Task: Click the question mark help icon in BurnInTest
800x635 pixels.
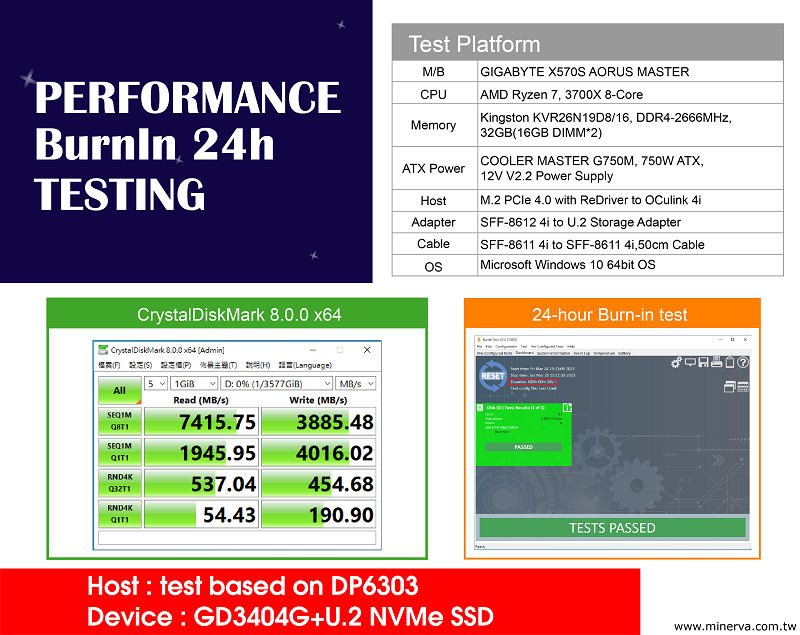Action: [x=743, y=362]
